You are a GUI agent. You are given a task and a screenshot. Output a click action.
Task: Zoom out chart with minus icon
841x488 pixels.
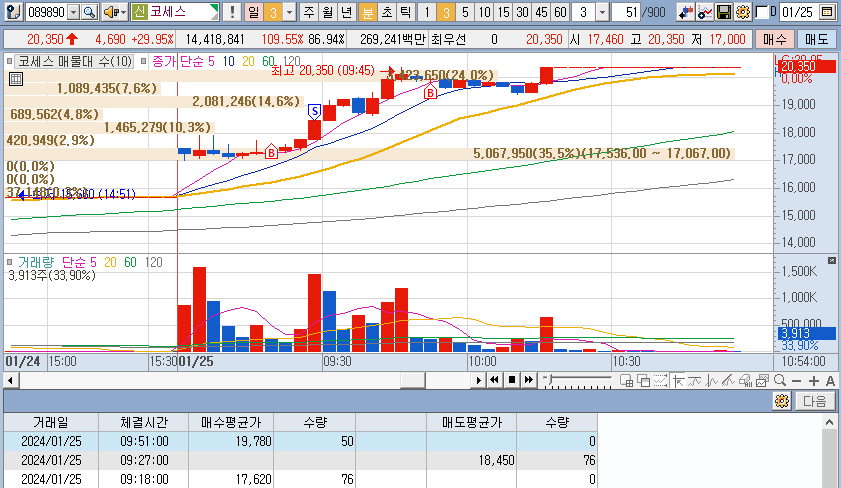[x=796, y=381]
